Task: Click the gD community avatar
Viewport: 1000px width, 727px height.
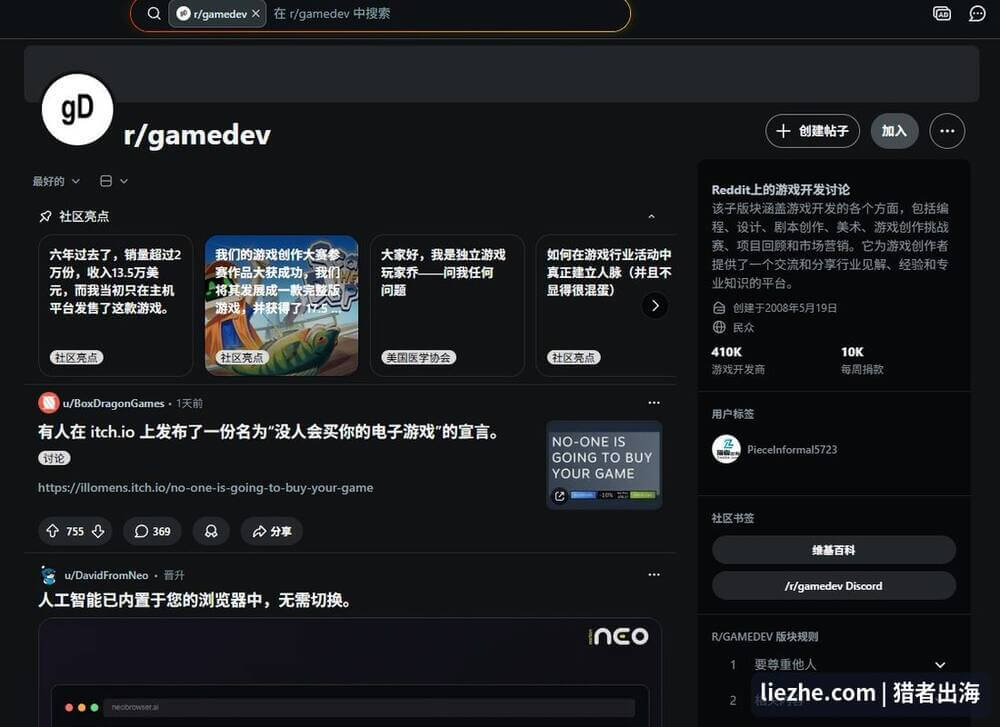Action: tap(77, 109)
